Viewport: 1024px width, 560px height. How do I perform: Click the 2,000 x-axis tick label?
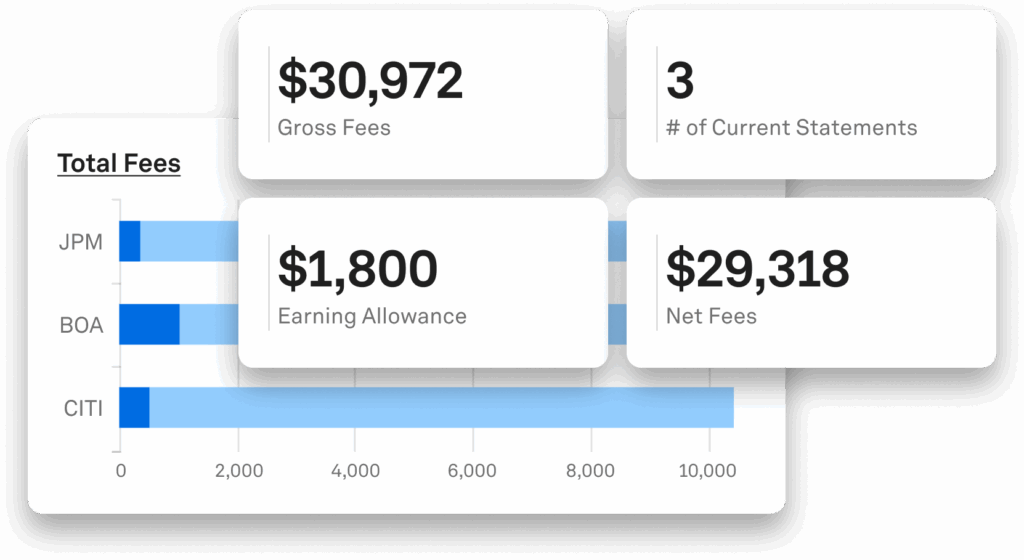tap(238, 470)
